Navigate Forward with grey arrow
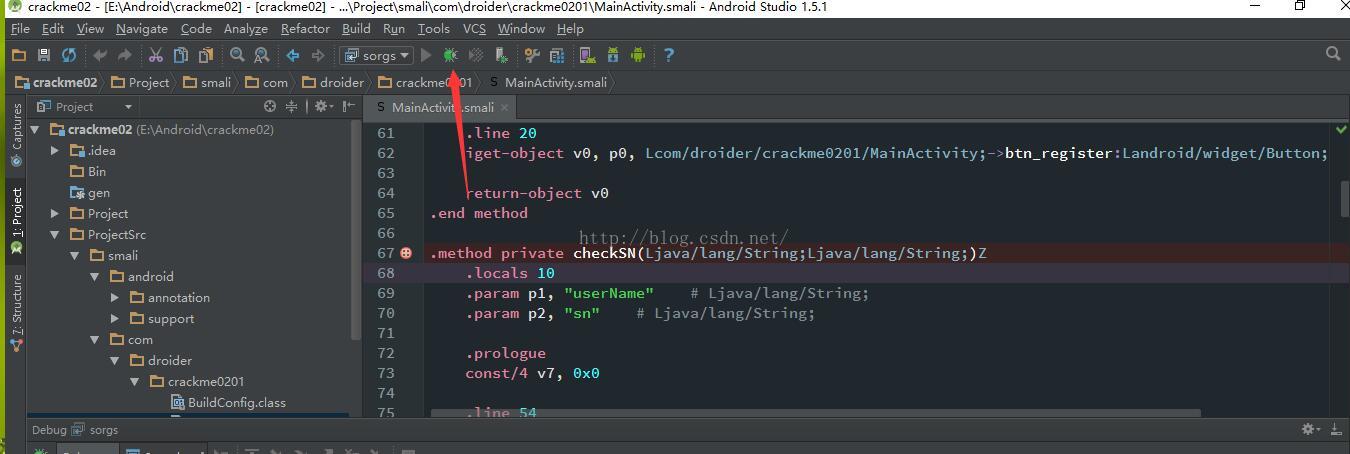1350x454 pixels. pyautogui.click(x=318, y=55)
